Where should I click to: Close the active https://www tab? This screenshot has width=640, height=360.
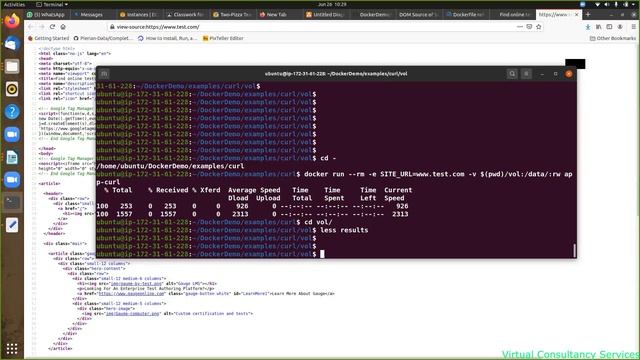576,14
